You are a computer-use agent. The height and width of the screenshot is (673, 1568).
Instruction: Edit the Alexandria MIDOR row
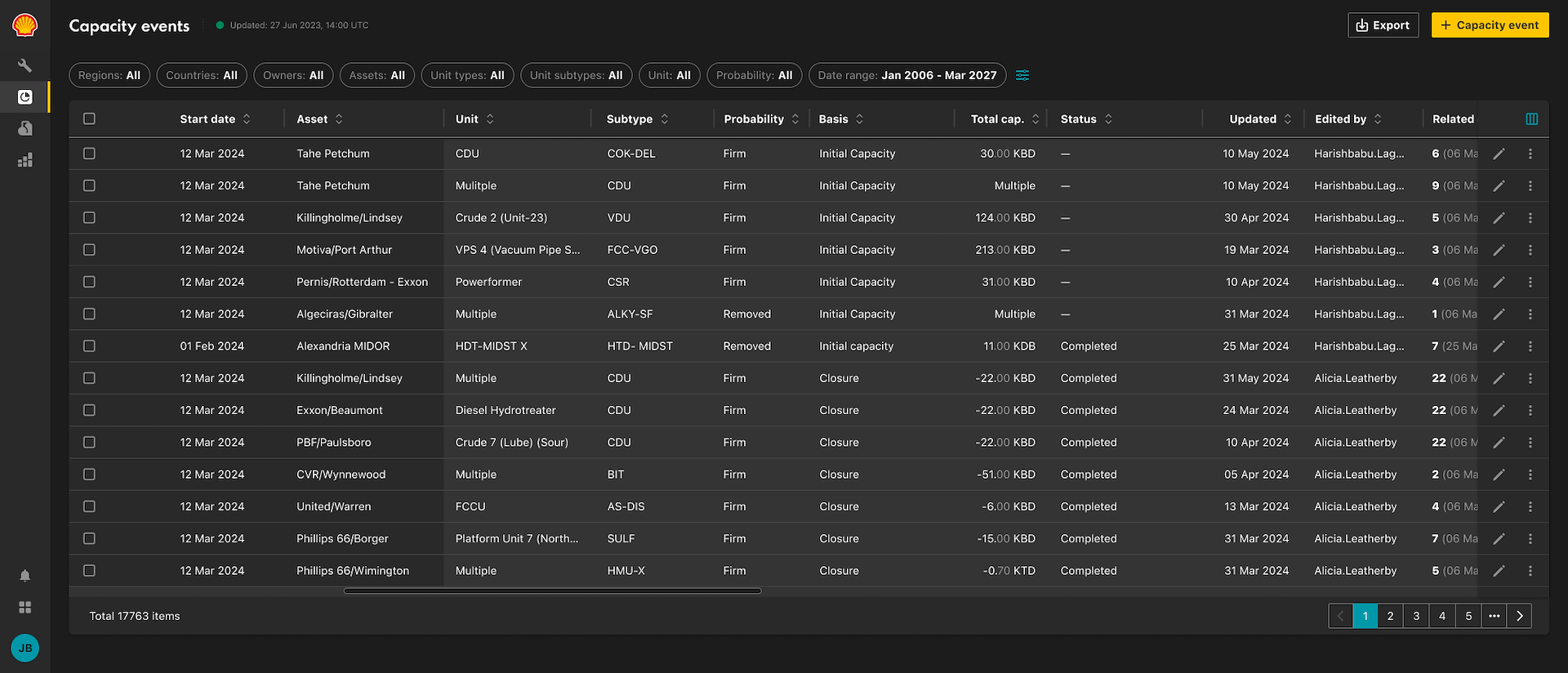1499,346
